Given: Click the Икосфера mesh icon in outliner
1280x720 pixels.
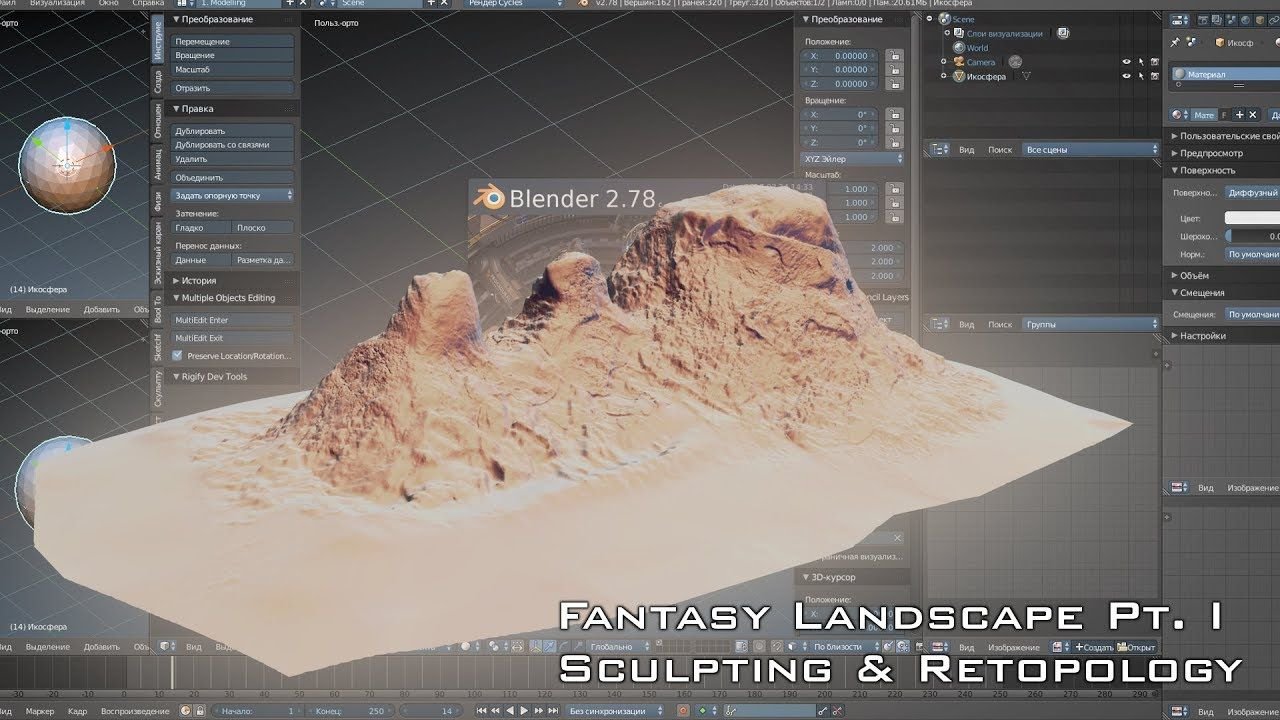Looking at the screenshot, I should [958, 76].
